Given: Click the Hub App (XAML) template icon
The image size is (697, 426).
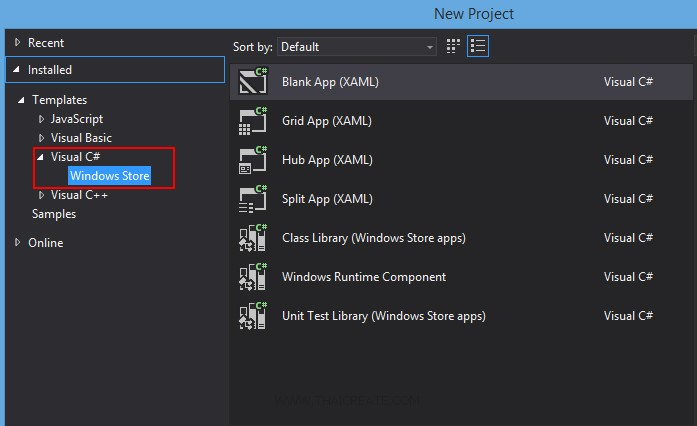Looking at the screenshot, I should pyautogui.click(x=252, y=160).
